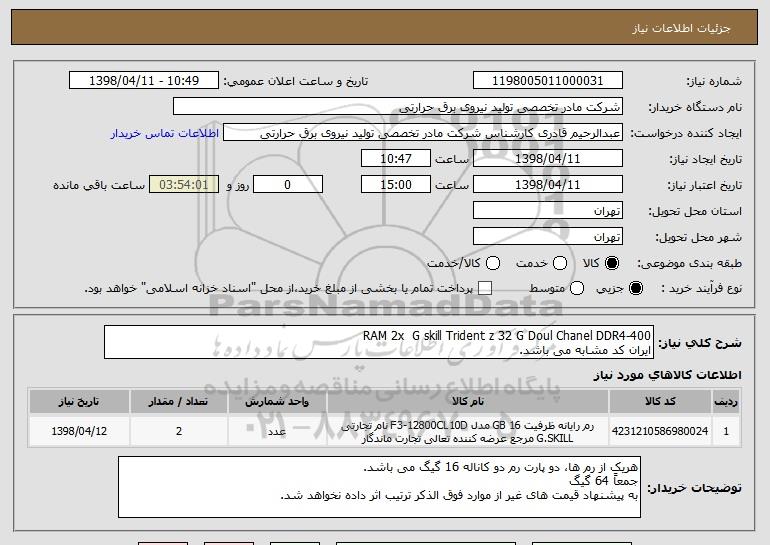Click the ردیف column header
The image size is (770, 545).
coord(726,402)
